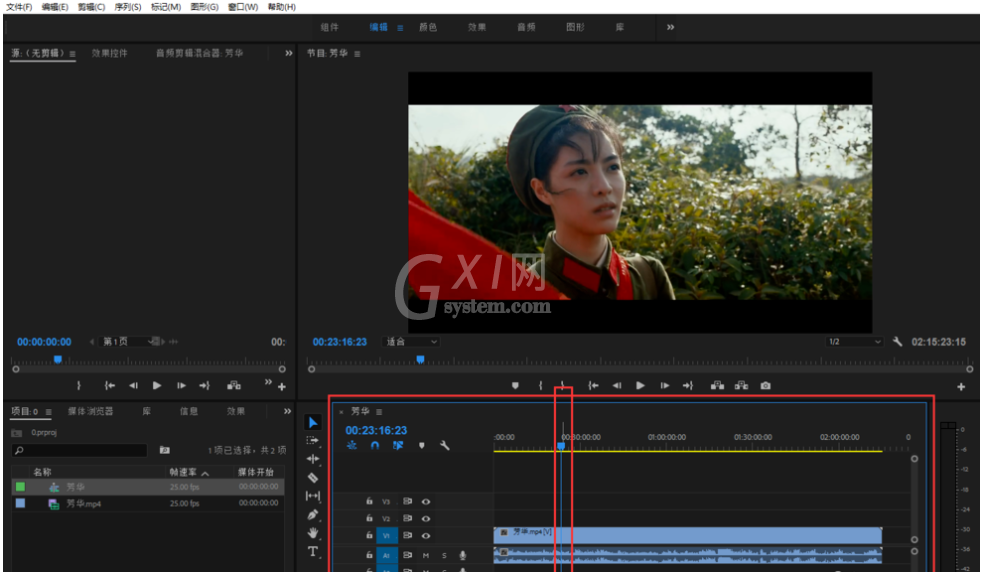Select the Selection arrow tool

313,423
